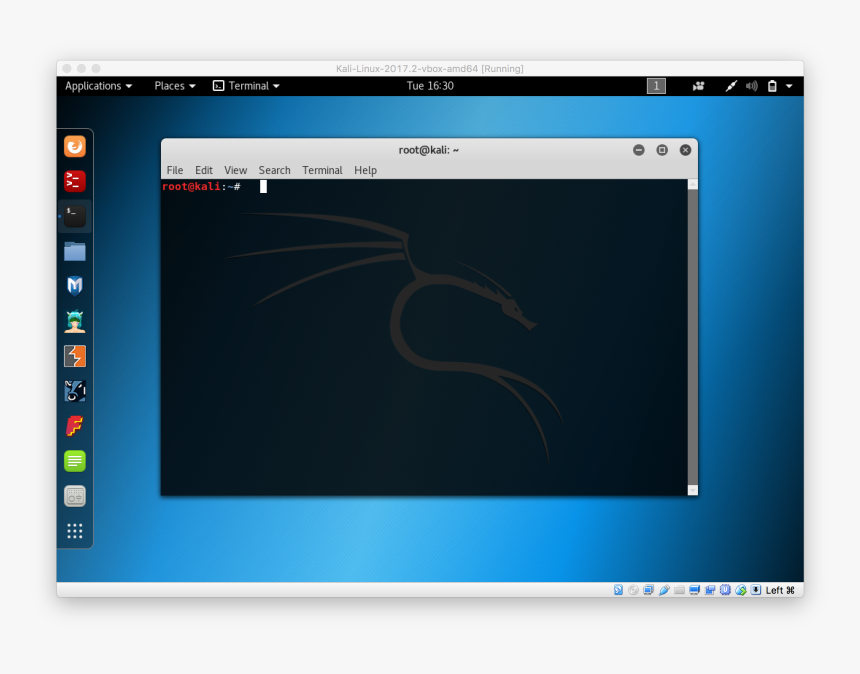Image resolution: width=860 pixels, height=674 pixels.
Task: Click the screen recorder camera icon in top bar
Action: click(698, 86)
